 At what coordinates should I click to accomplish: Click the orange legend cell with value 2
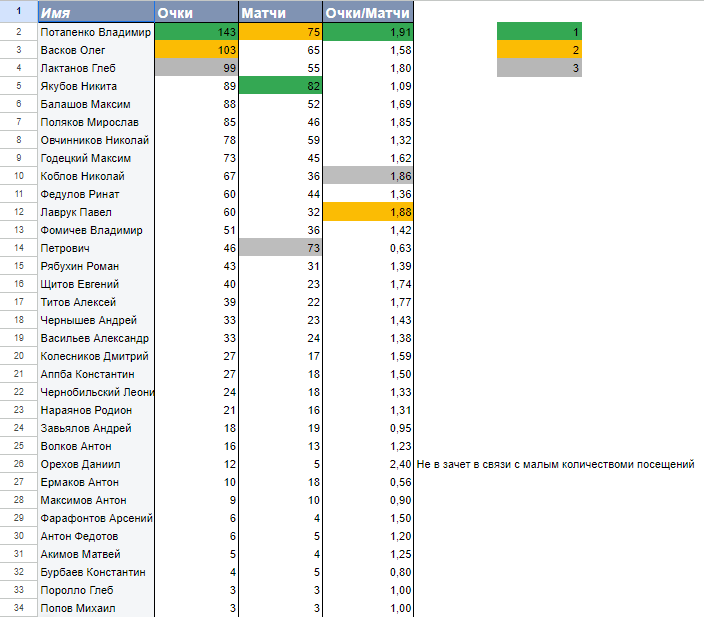(539, 50)
